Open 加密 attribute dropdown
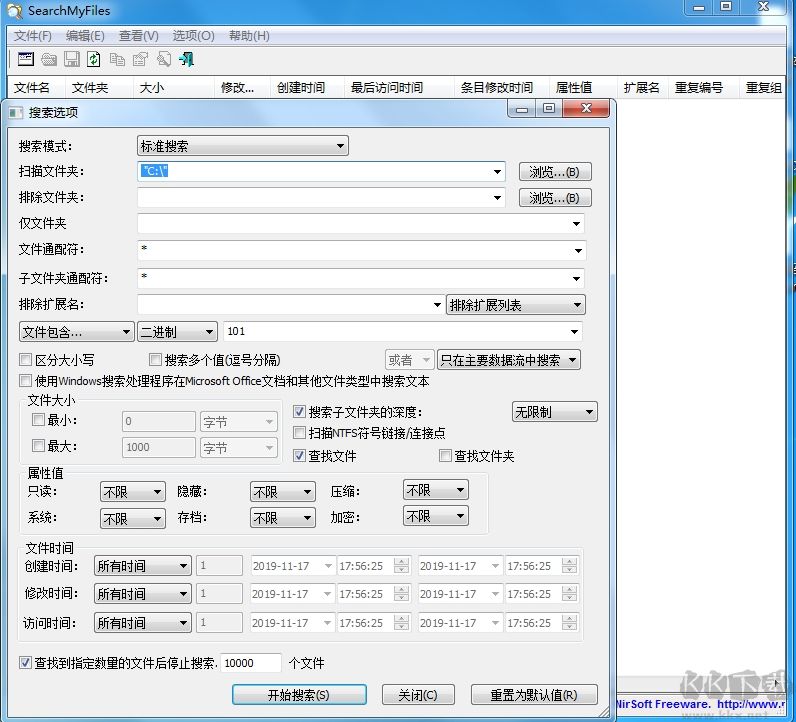This screenshot has height=722, width=796. (x=436, y=516)
